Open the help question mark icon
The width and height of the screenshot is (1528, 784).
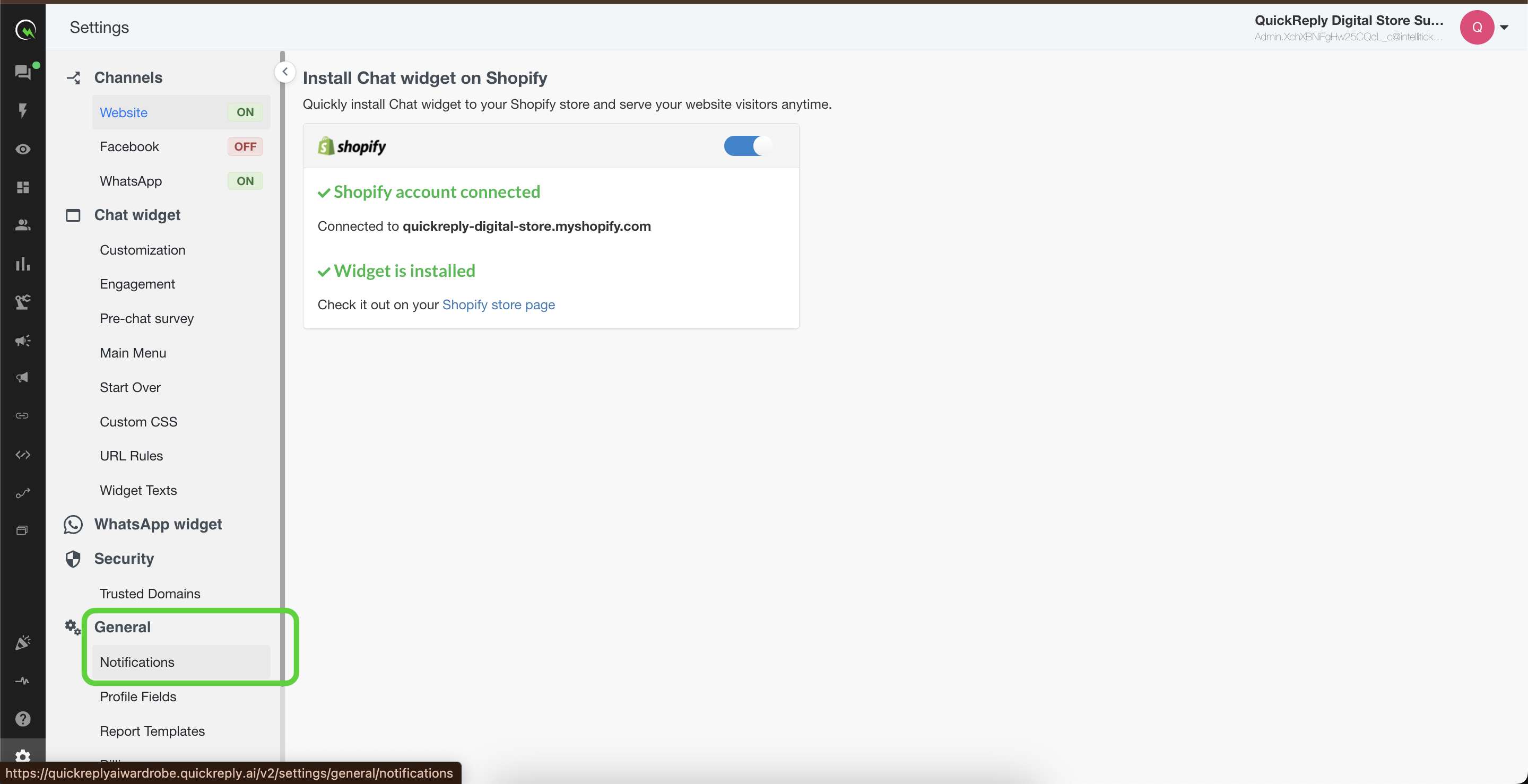(x=22, y=719)
